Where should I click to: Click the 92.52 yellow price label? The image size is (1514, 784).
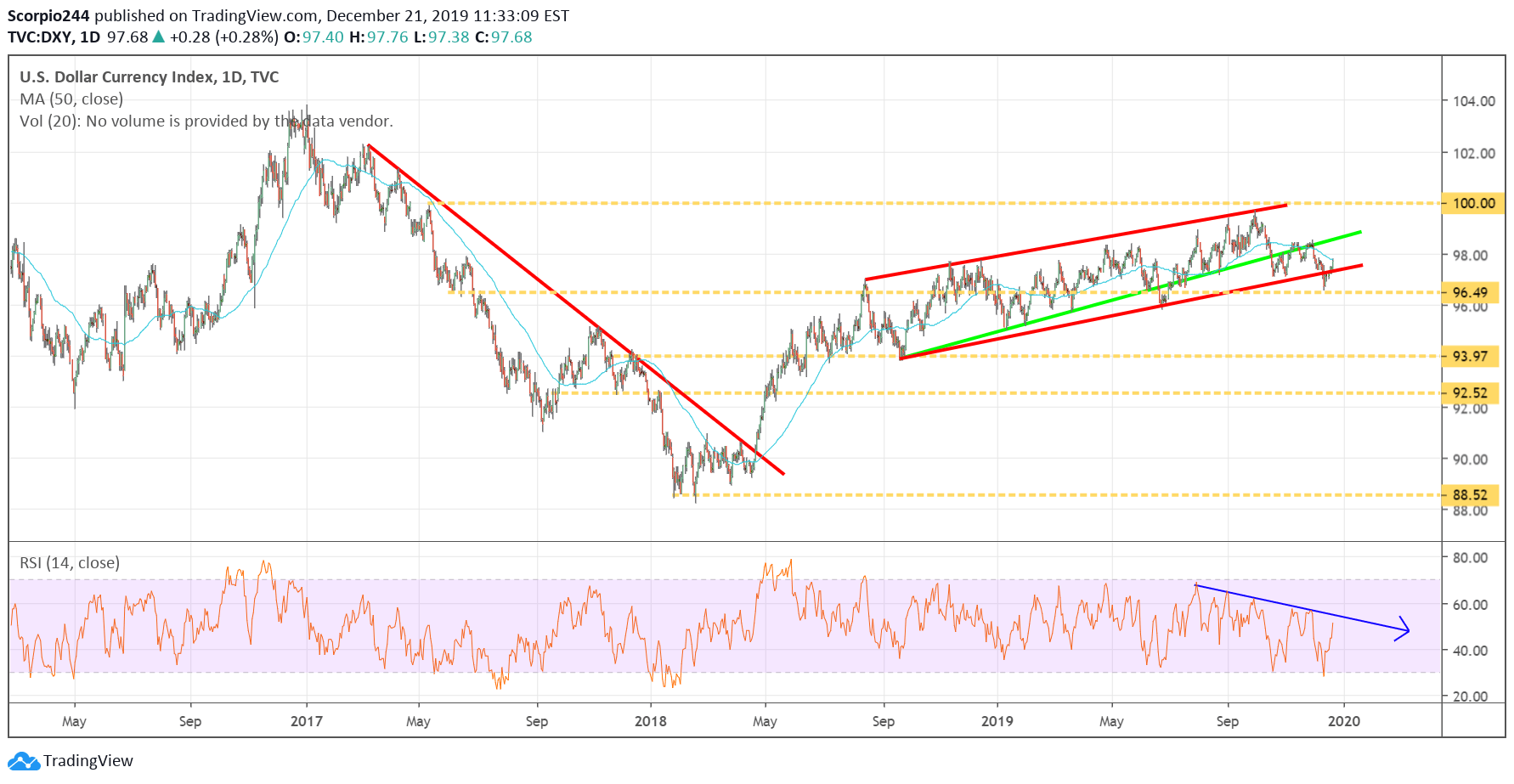click(x=1471, y=393)
